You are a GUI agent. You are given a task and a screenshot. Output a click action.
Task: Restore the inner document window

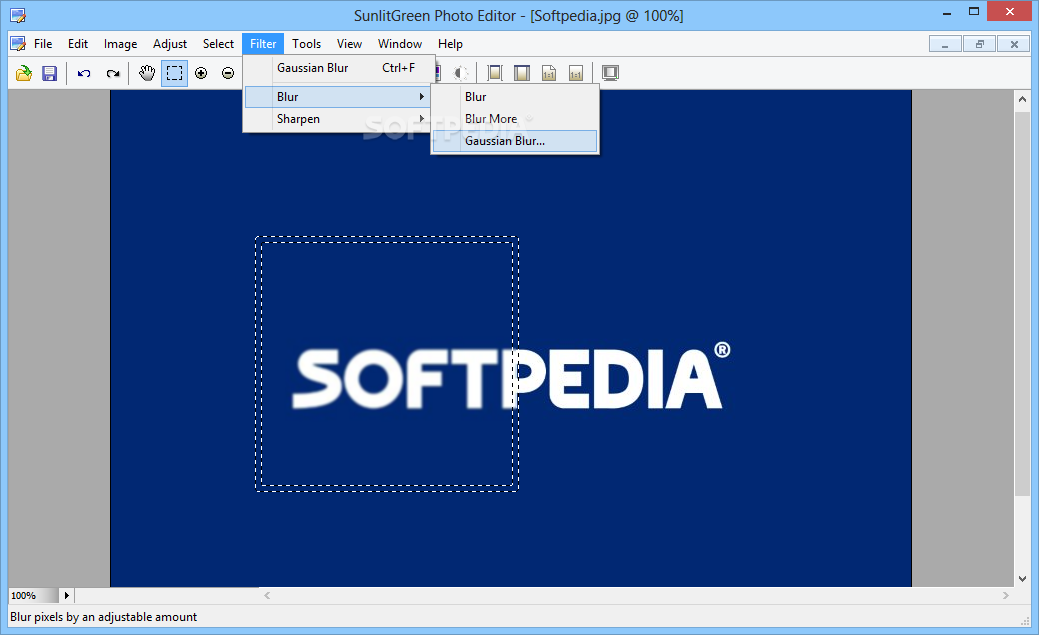[980, 44]
